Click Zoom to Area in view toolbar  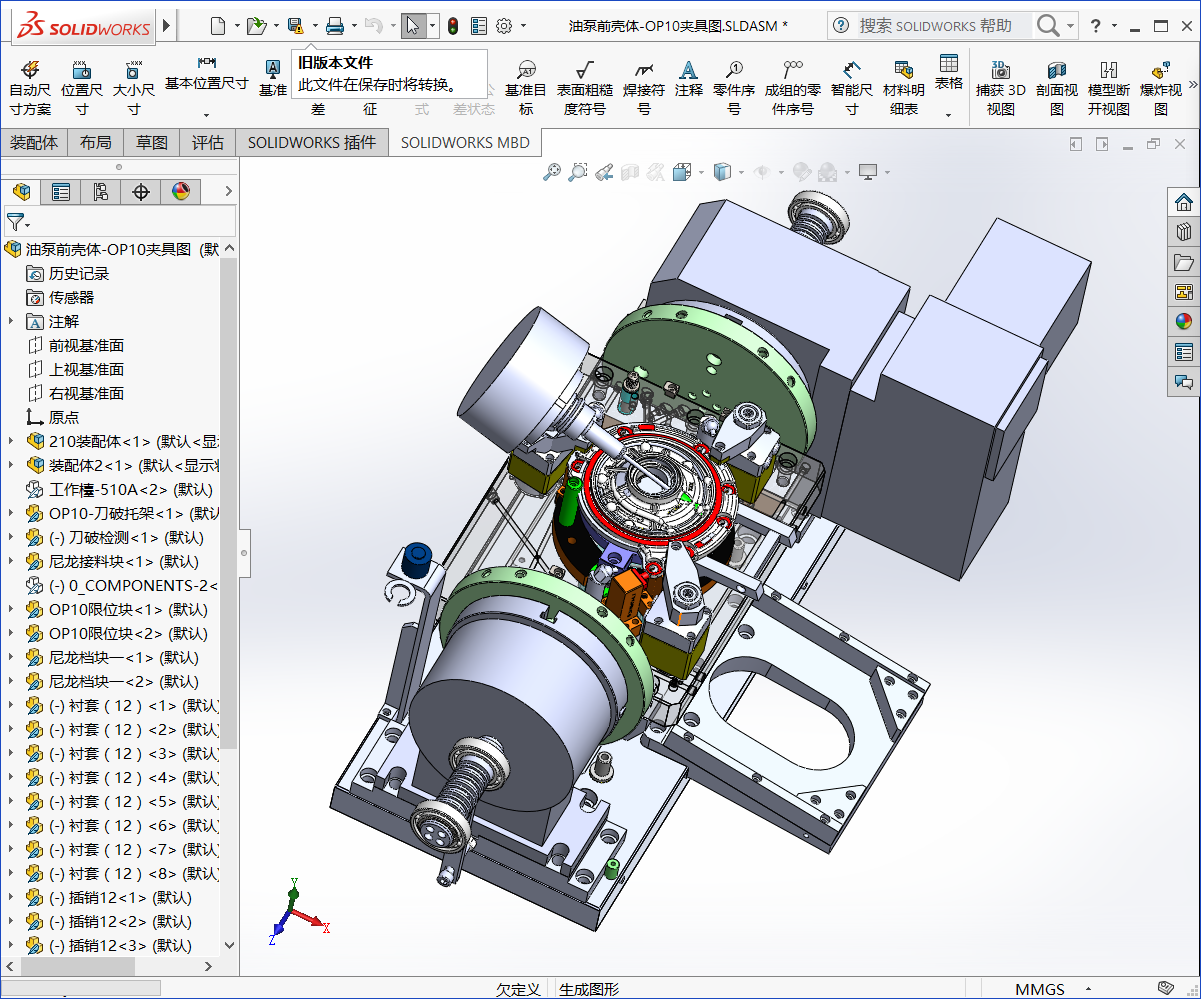pos(578,172)
